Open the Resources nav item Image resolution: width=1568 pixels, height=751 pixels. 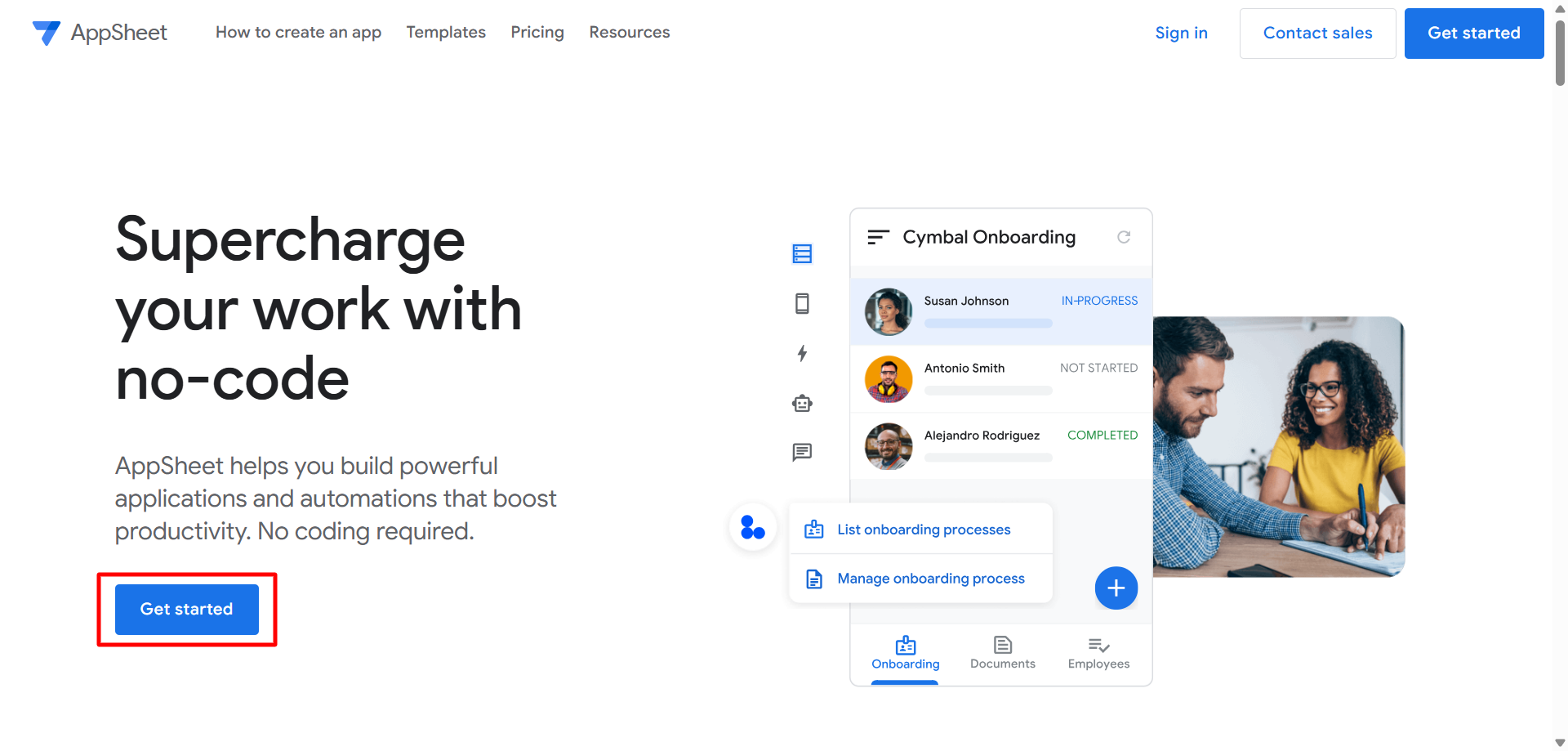(630, 33)
